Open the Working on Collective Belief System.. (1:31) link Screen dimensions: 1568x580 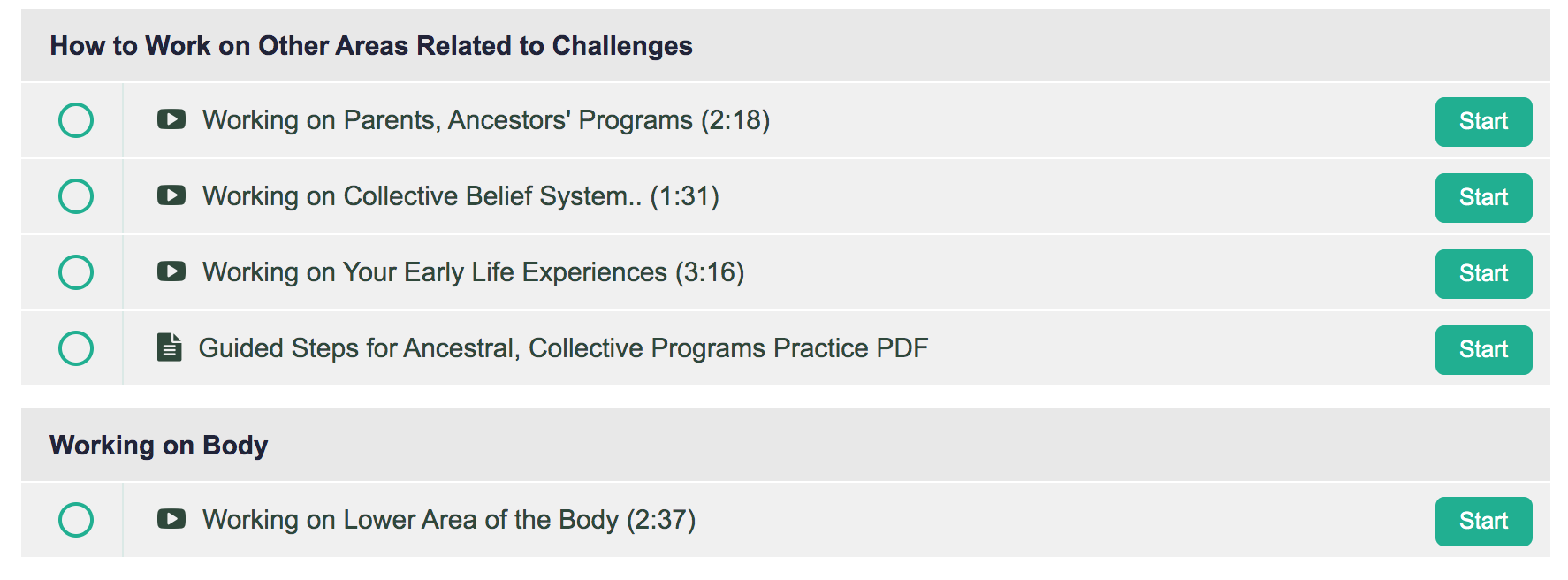(461, 196)
